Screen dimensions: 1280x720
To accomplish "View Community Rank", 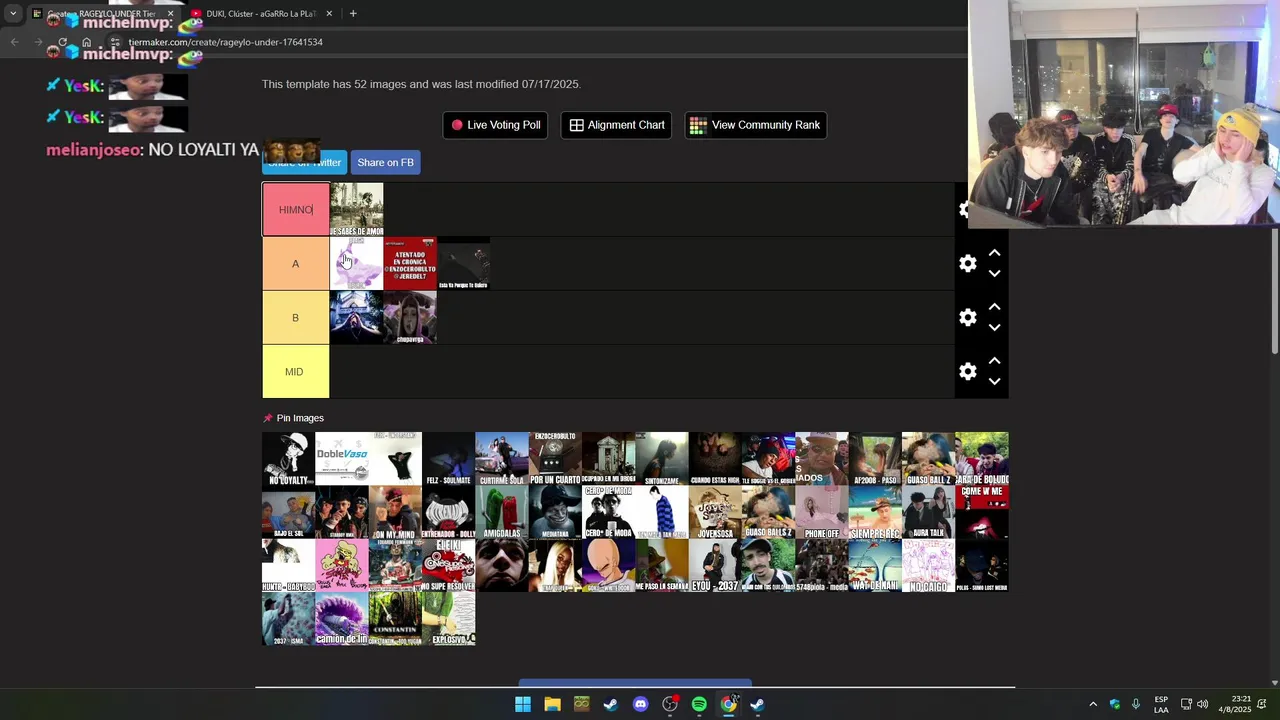I will (x=755, y=125).
